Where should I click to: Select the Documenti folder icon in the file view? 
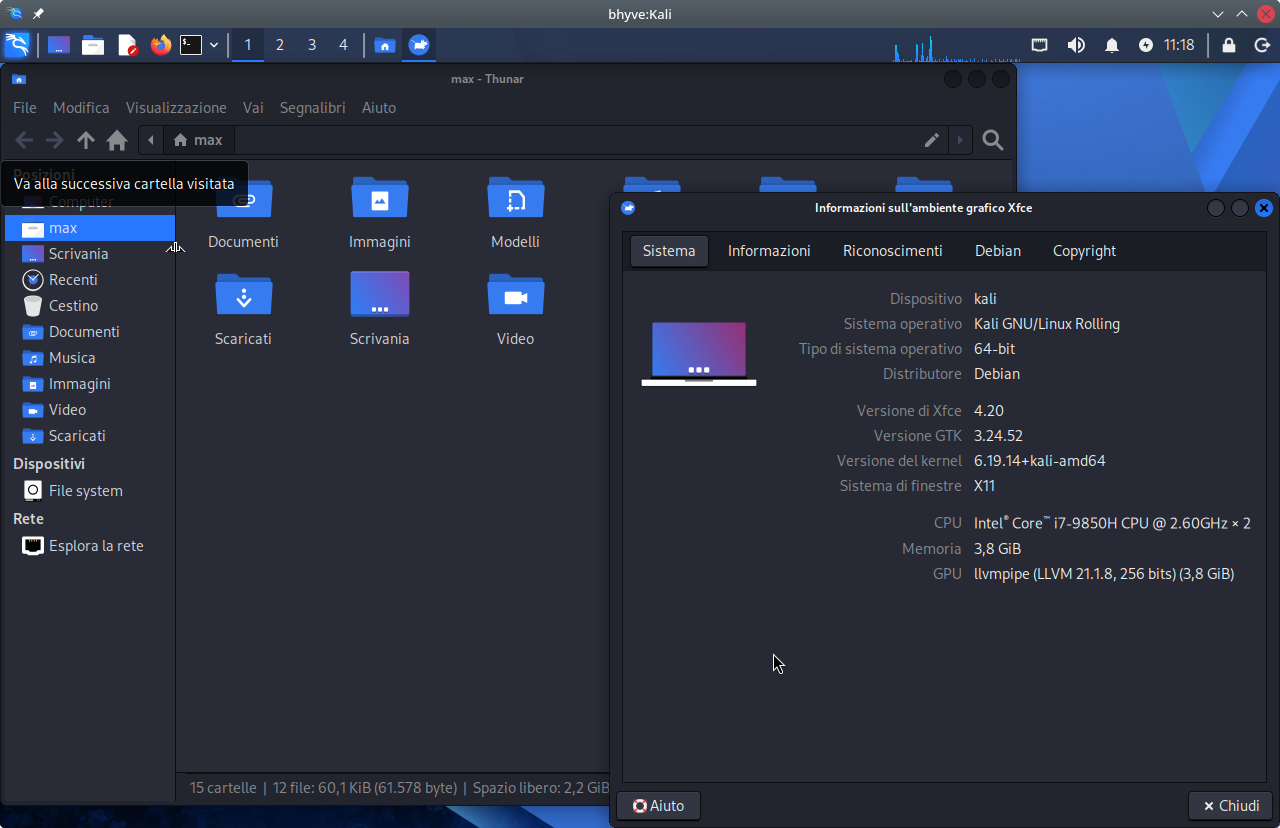244,198
